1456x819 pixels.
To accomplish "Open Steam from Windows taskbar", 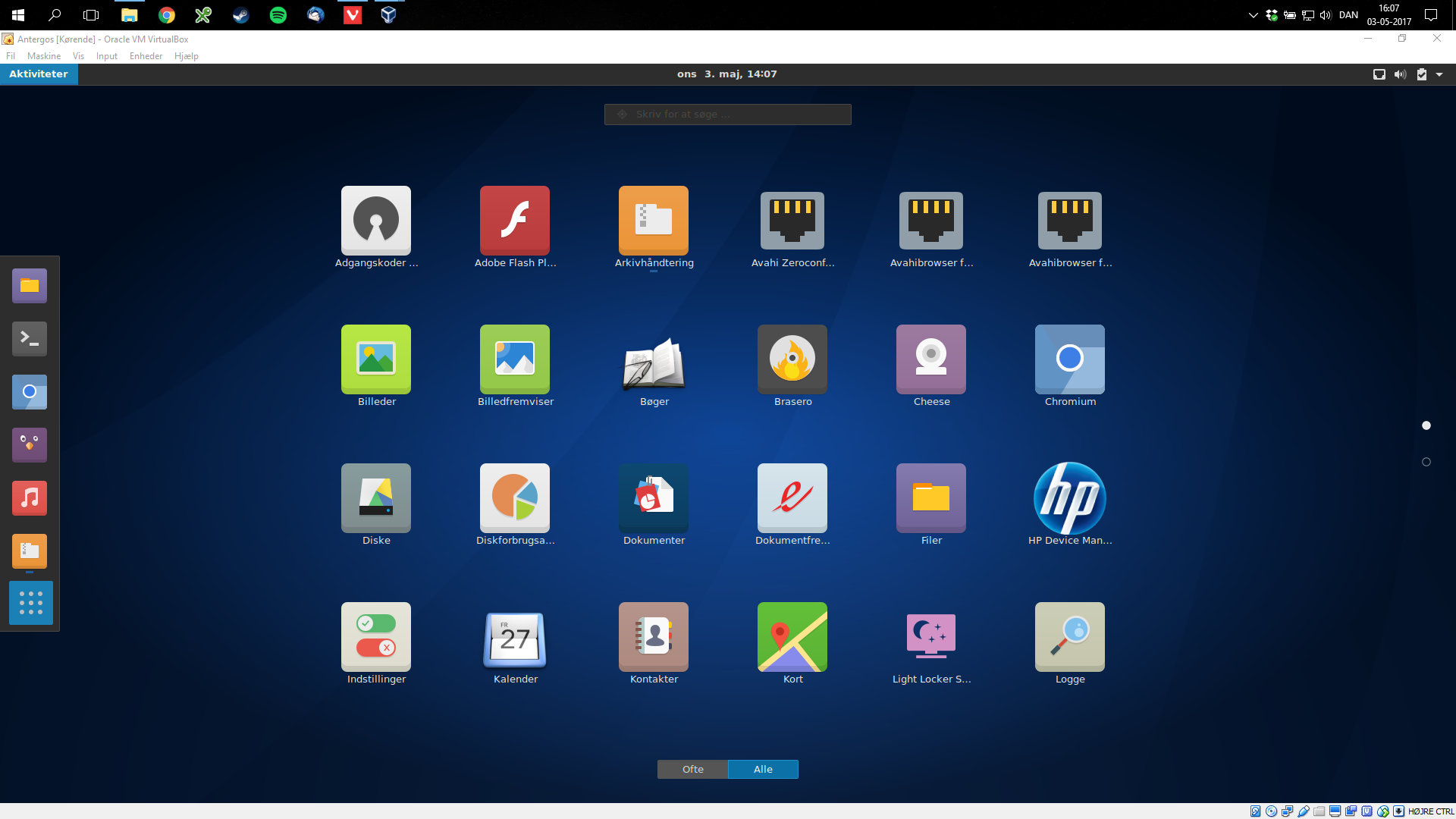I will click(x=241, y=15).
